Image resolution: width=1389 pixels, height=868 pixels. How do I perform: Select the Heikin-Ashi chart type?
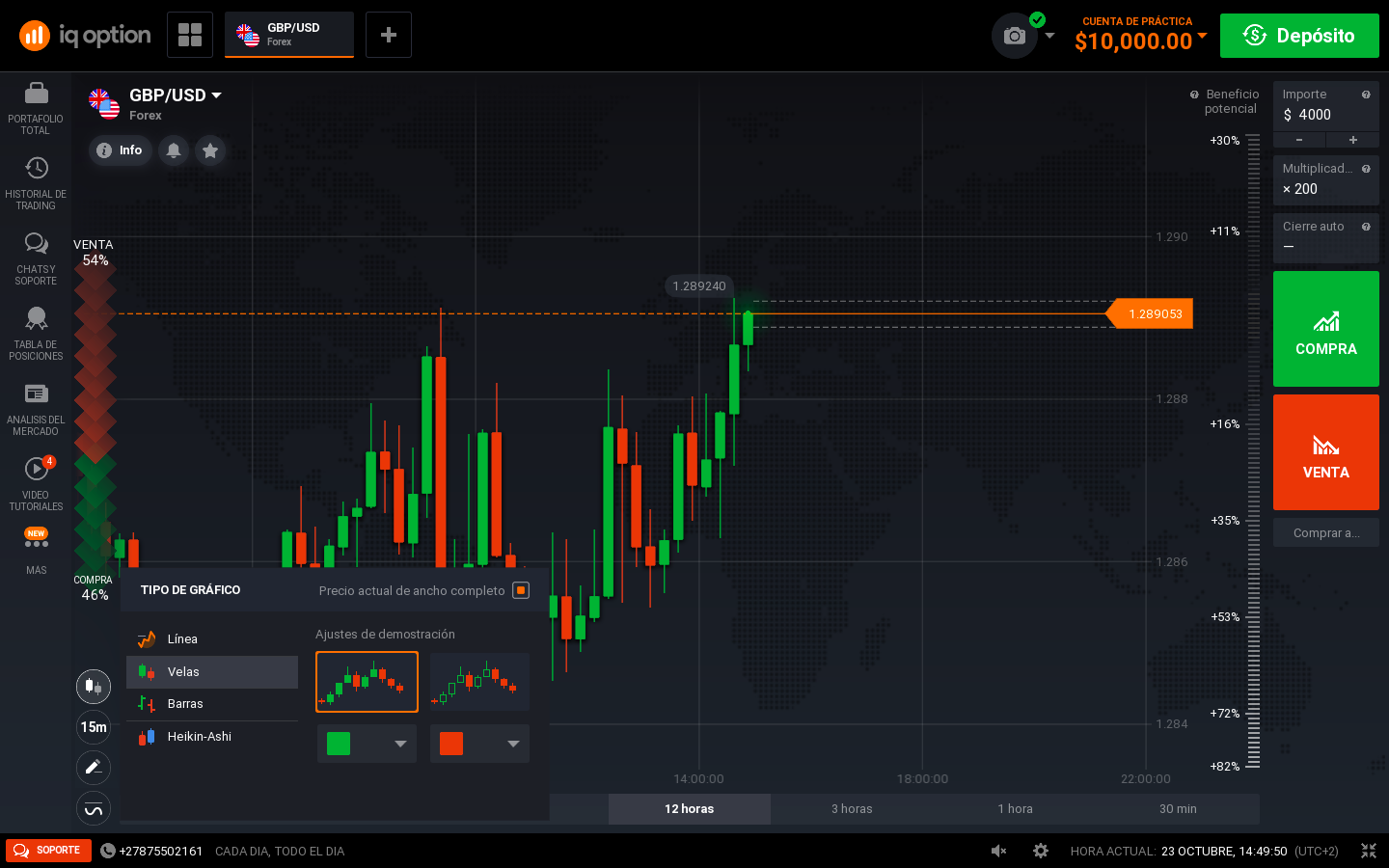[212, 737]
